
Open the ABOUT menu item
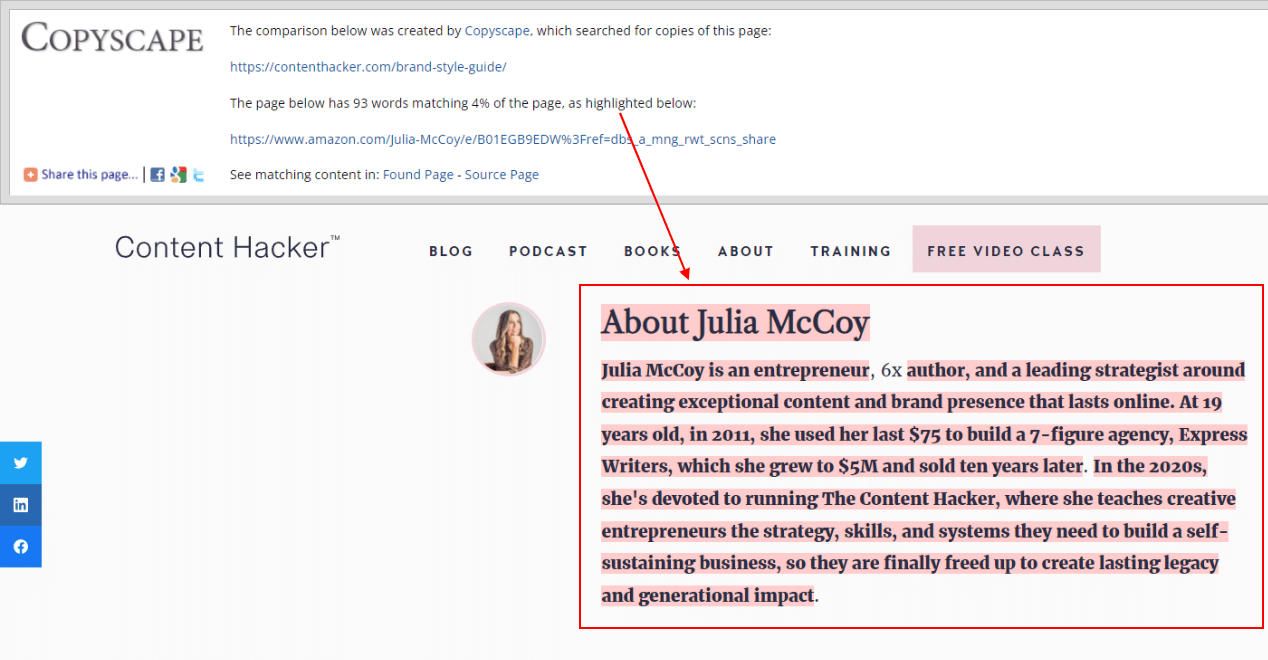(746, 251)
